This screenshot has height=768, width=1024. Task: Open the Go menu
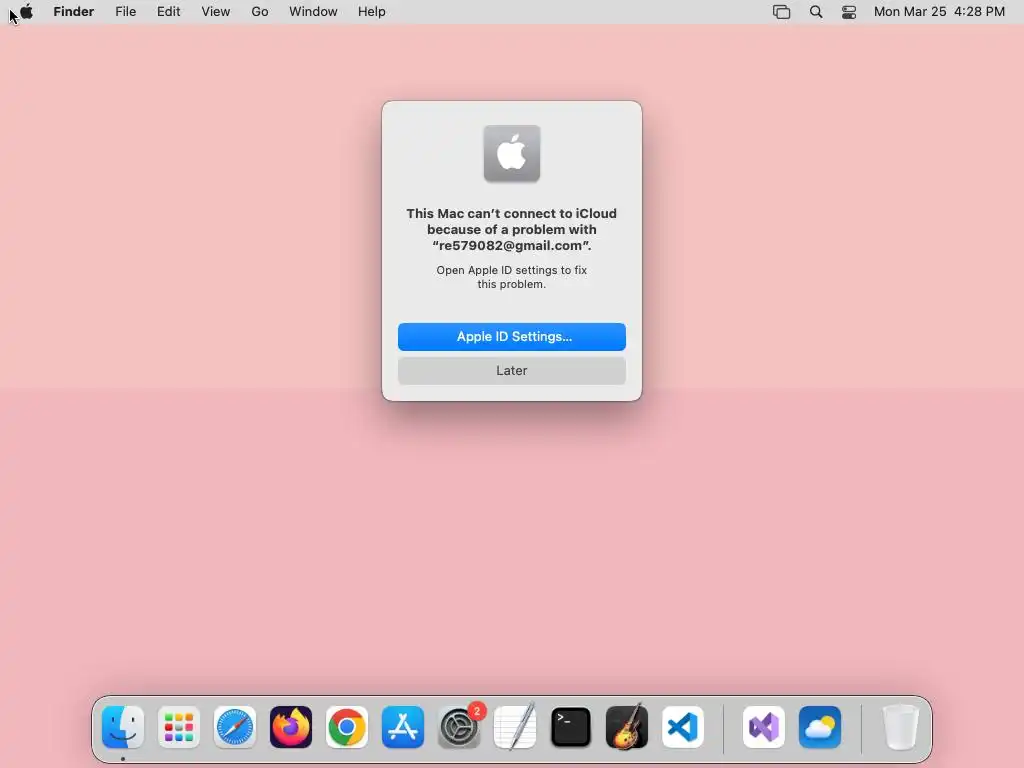(260, 12)
